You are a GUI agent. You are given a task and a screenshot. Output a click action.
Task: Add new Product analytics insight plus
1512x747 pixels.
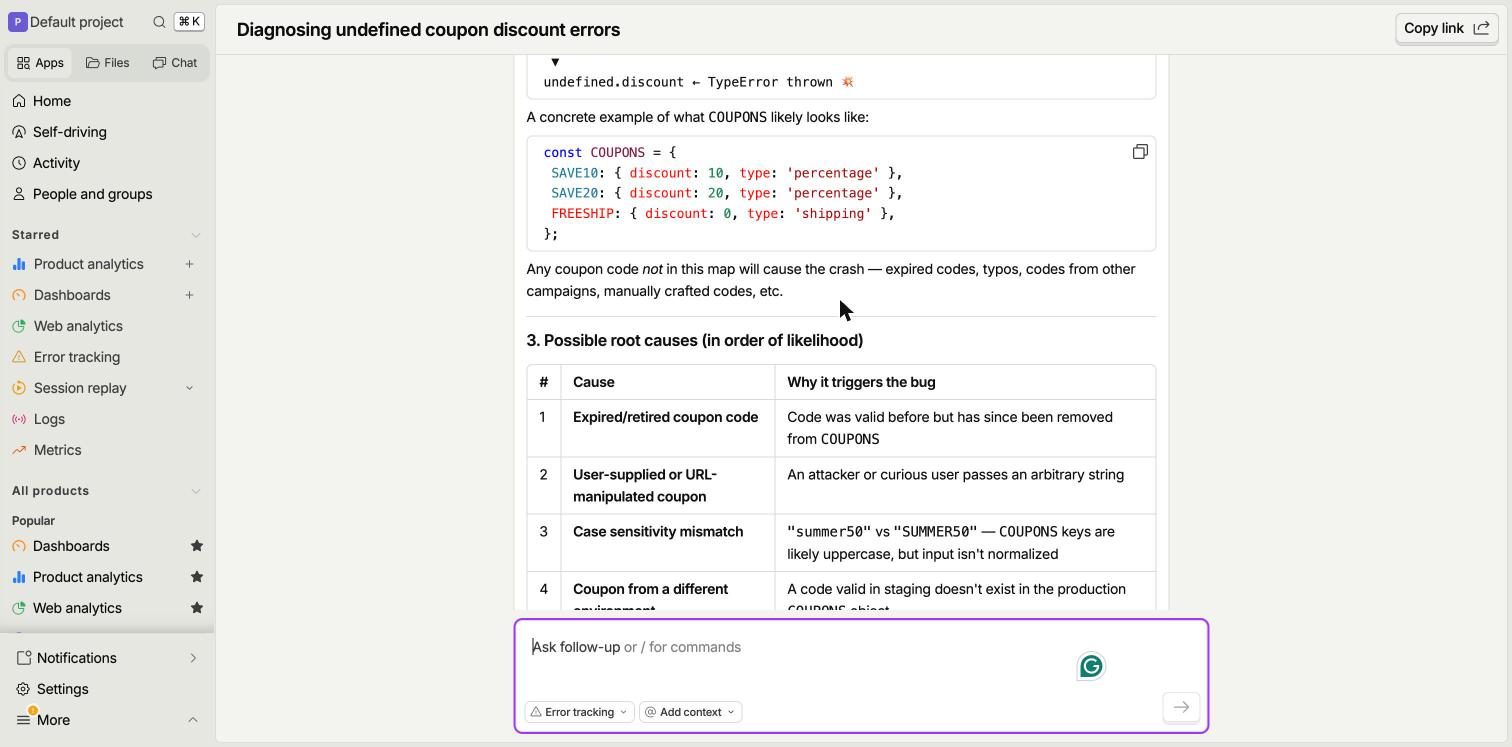[190, 264]
